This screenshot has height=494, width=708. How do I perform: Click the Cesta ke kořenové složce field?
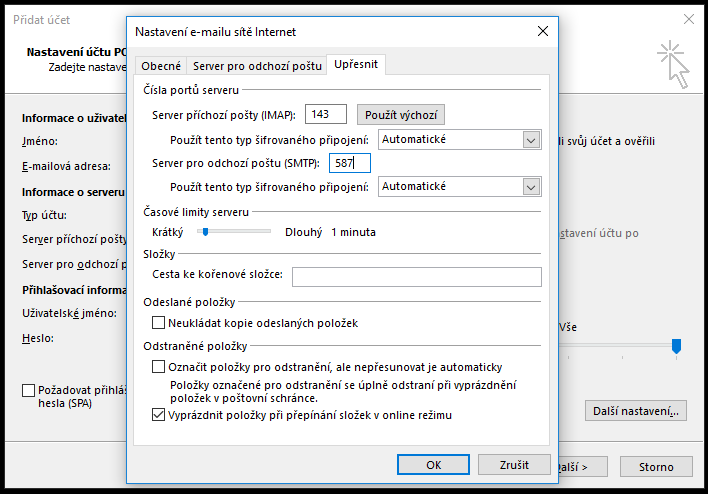click(416, 277)
